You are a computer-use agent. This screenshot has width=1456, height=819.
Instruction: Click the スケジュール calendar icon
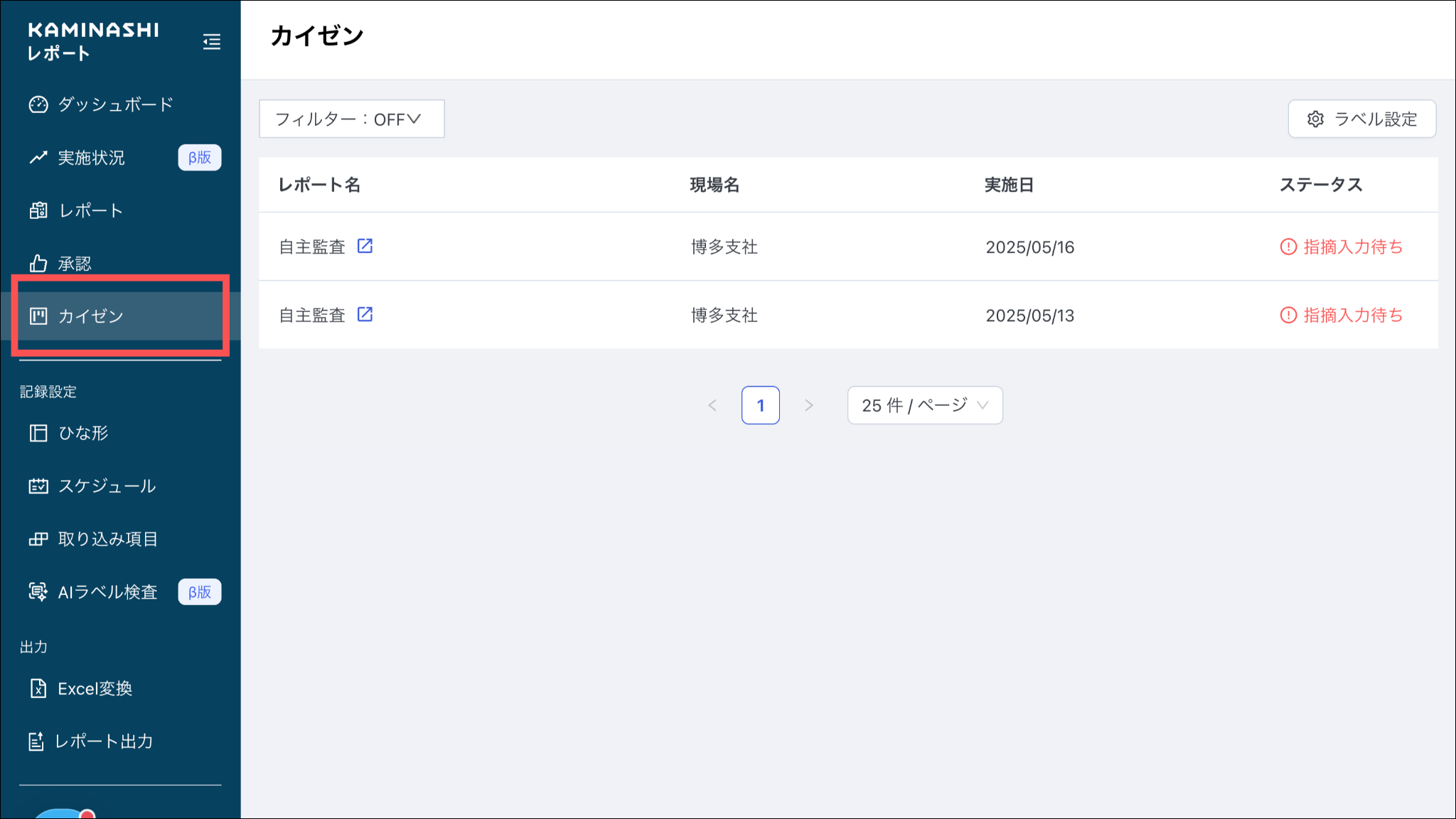[38, 486]
